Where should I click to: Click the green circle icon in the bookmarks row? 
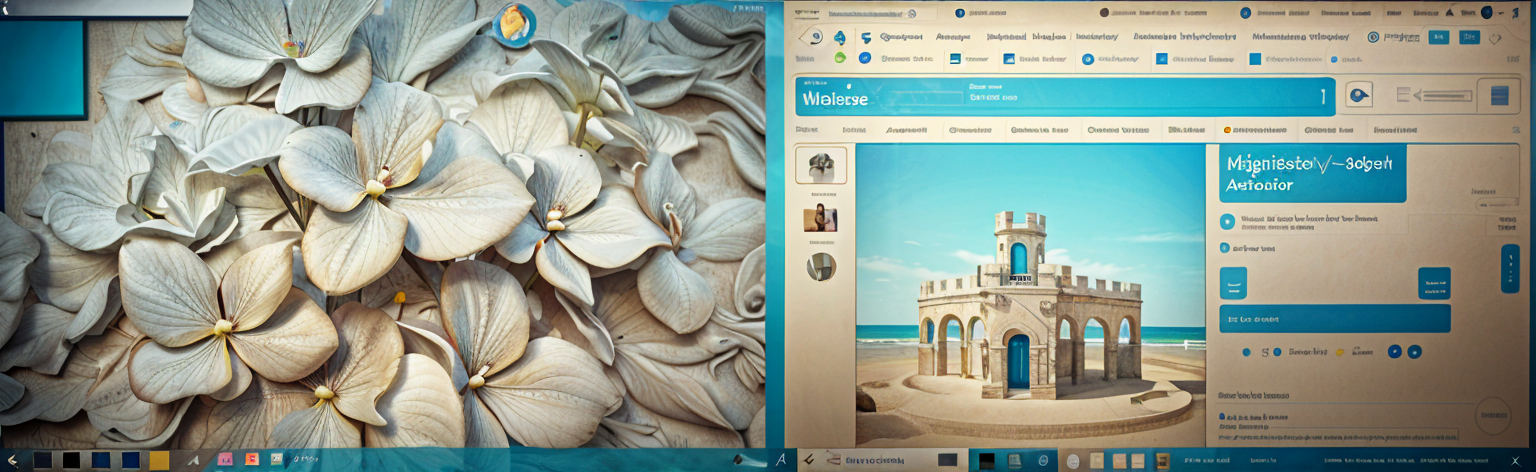click(x=840, y=59)
